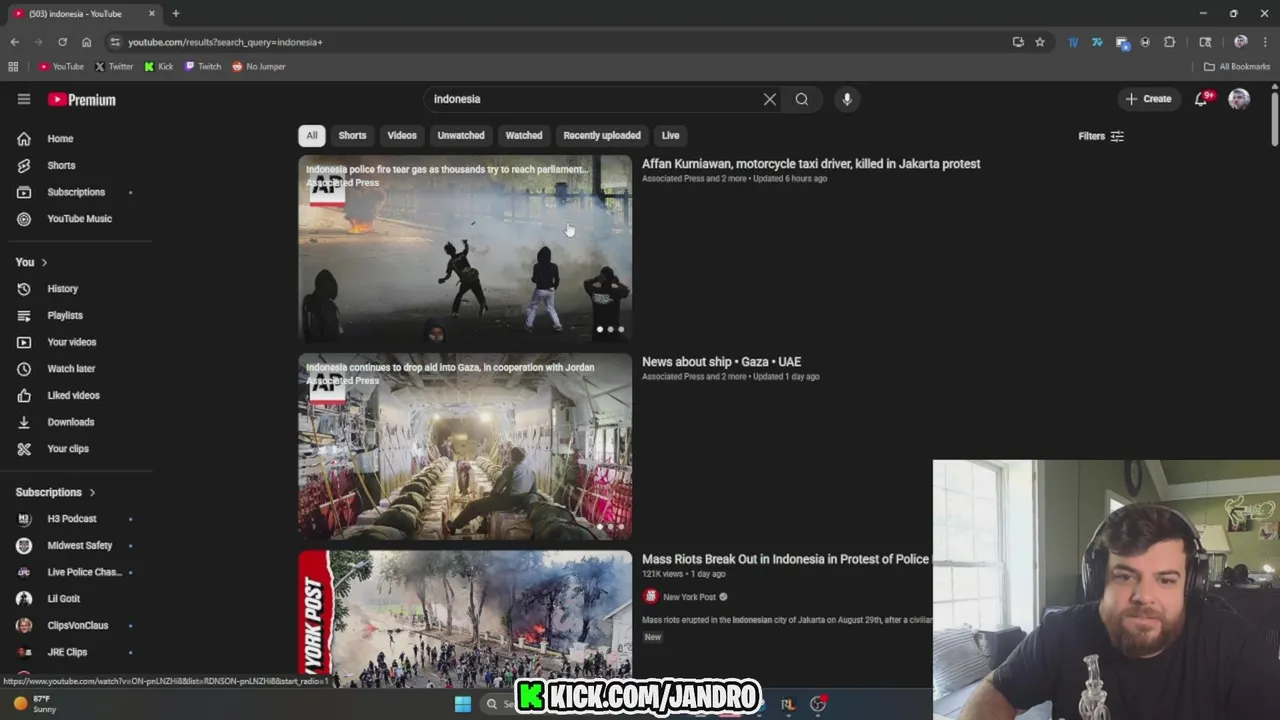Open the YouTube bookmark in the bookmarks bar

[x=61, y=67]
